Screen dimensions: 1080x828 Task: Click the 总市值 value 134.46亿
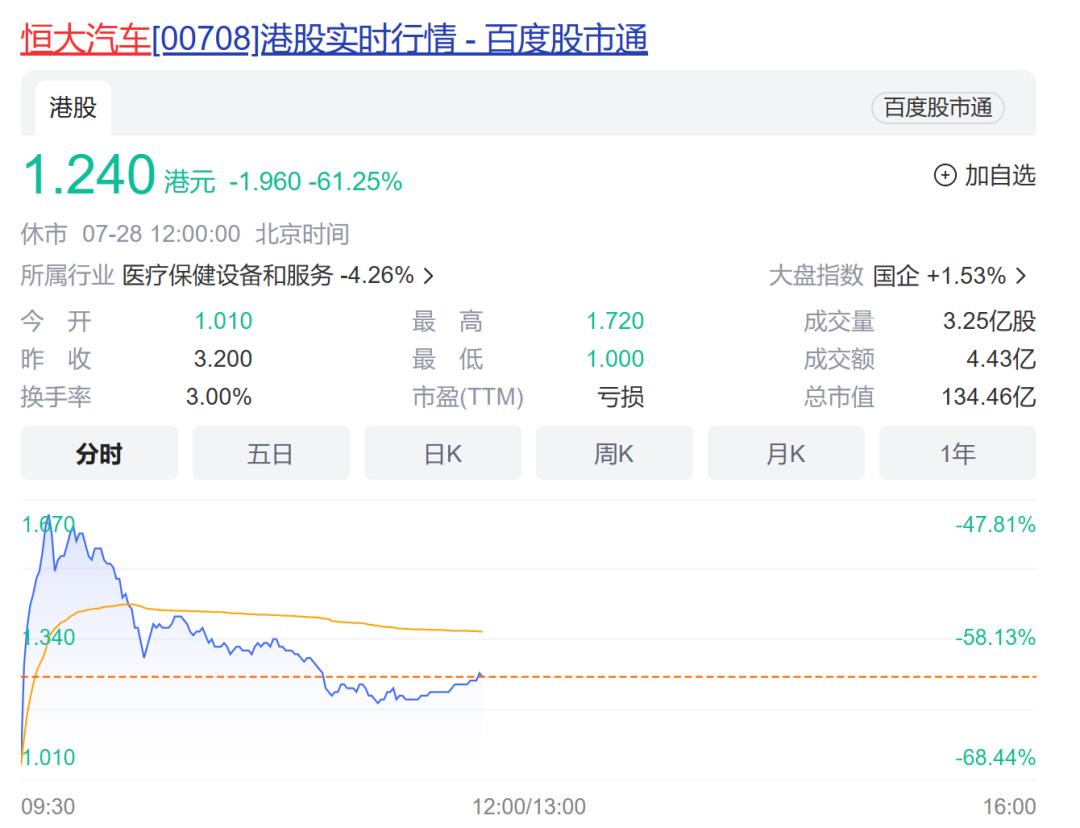[x=988, y=397]
